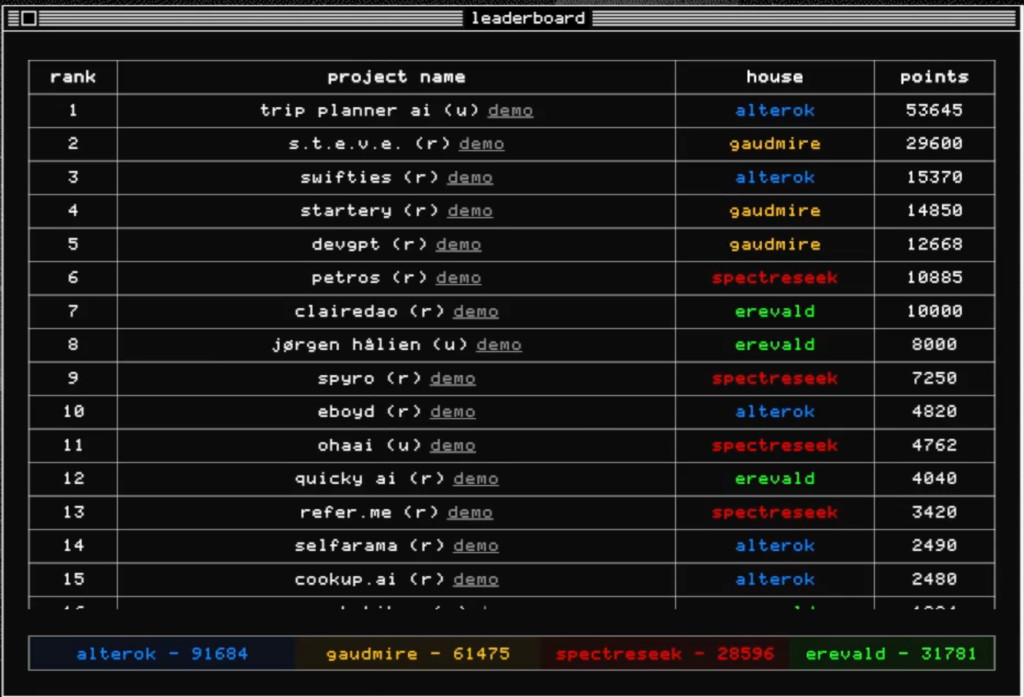Screen dimensions: 1024x697
Task: Select the spectreseek total 28596 box
Action: (665, 653)
